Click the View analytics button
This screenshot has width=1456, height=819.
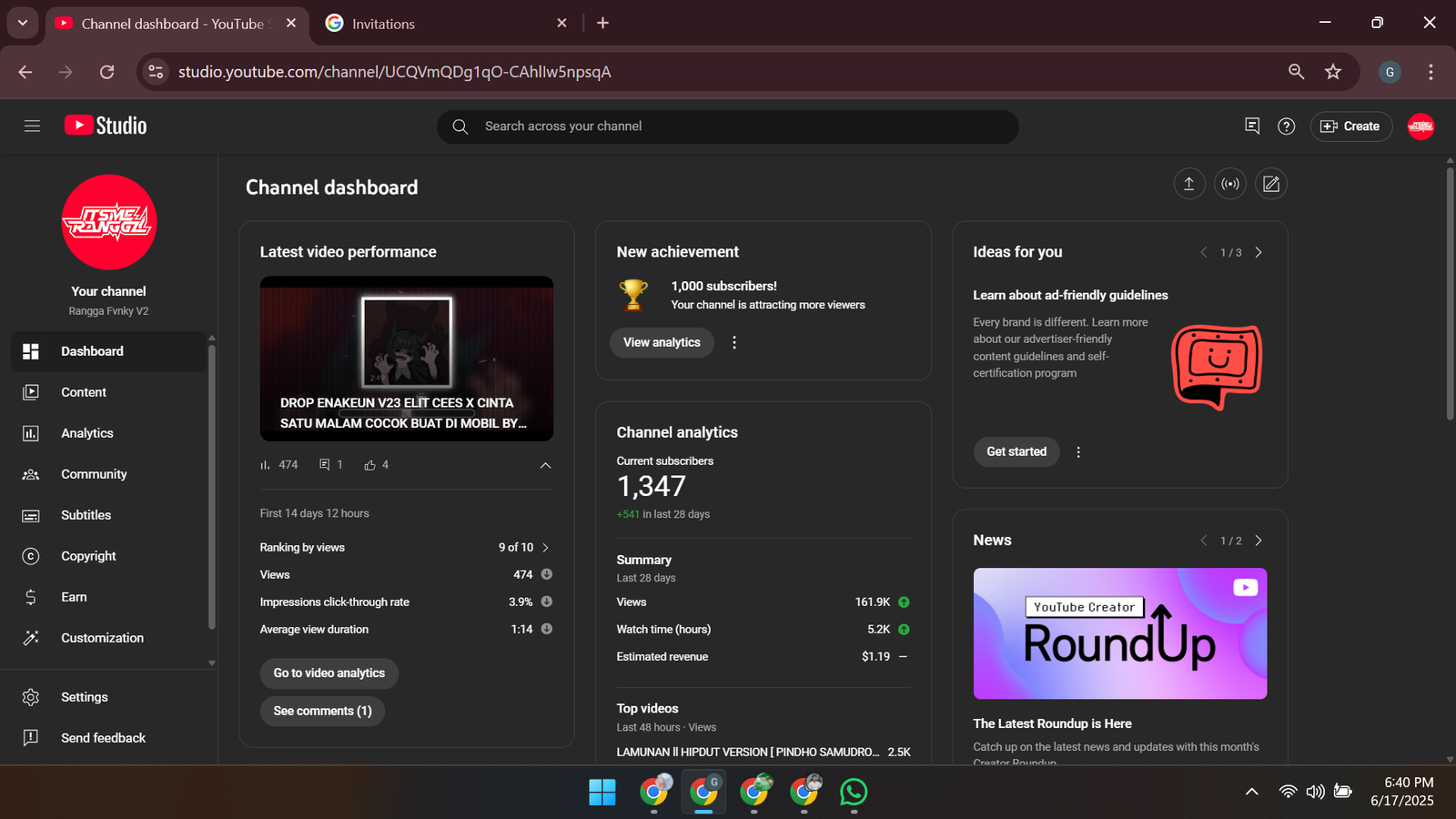(x=662, y=342)
